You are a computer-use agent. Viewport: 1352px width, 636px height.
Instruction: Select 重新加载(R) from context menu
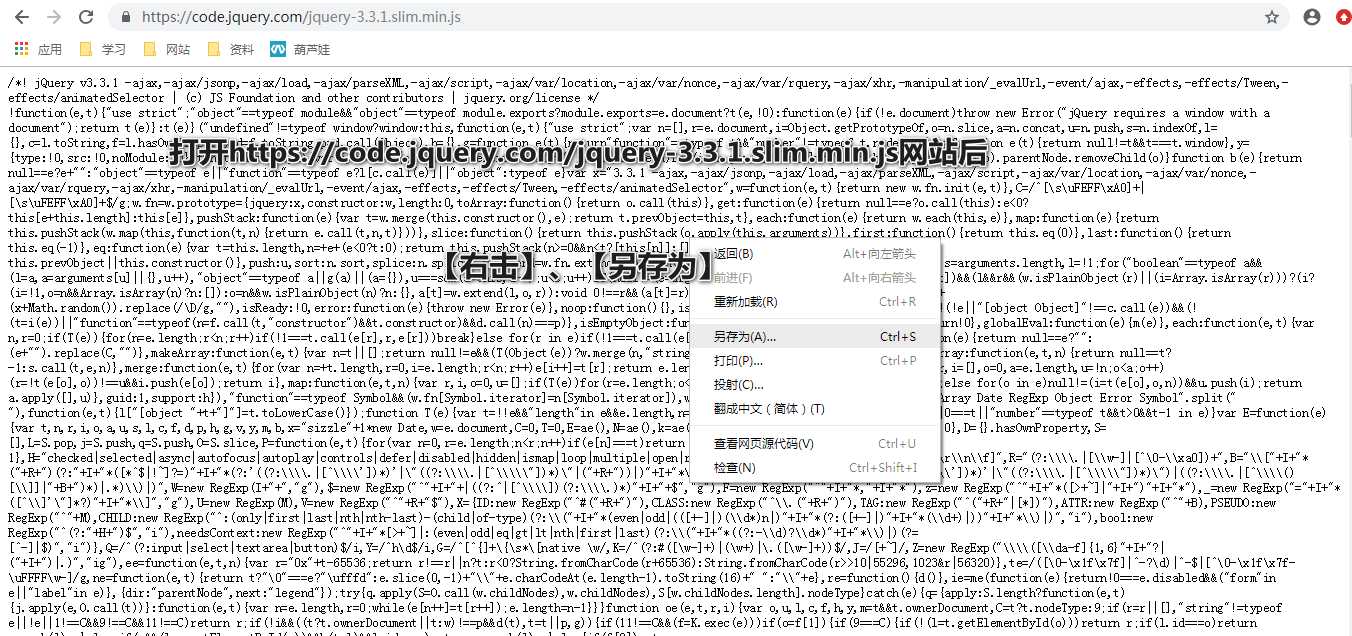(815, 302)
